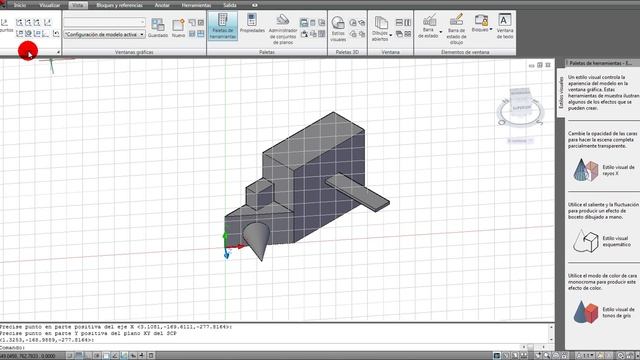The width and height of the screenshot is (640, 360).
Task: Click the Elementos de ventana panel title
Action: pos(465,52)
